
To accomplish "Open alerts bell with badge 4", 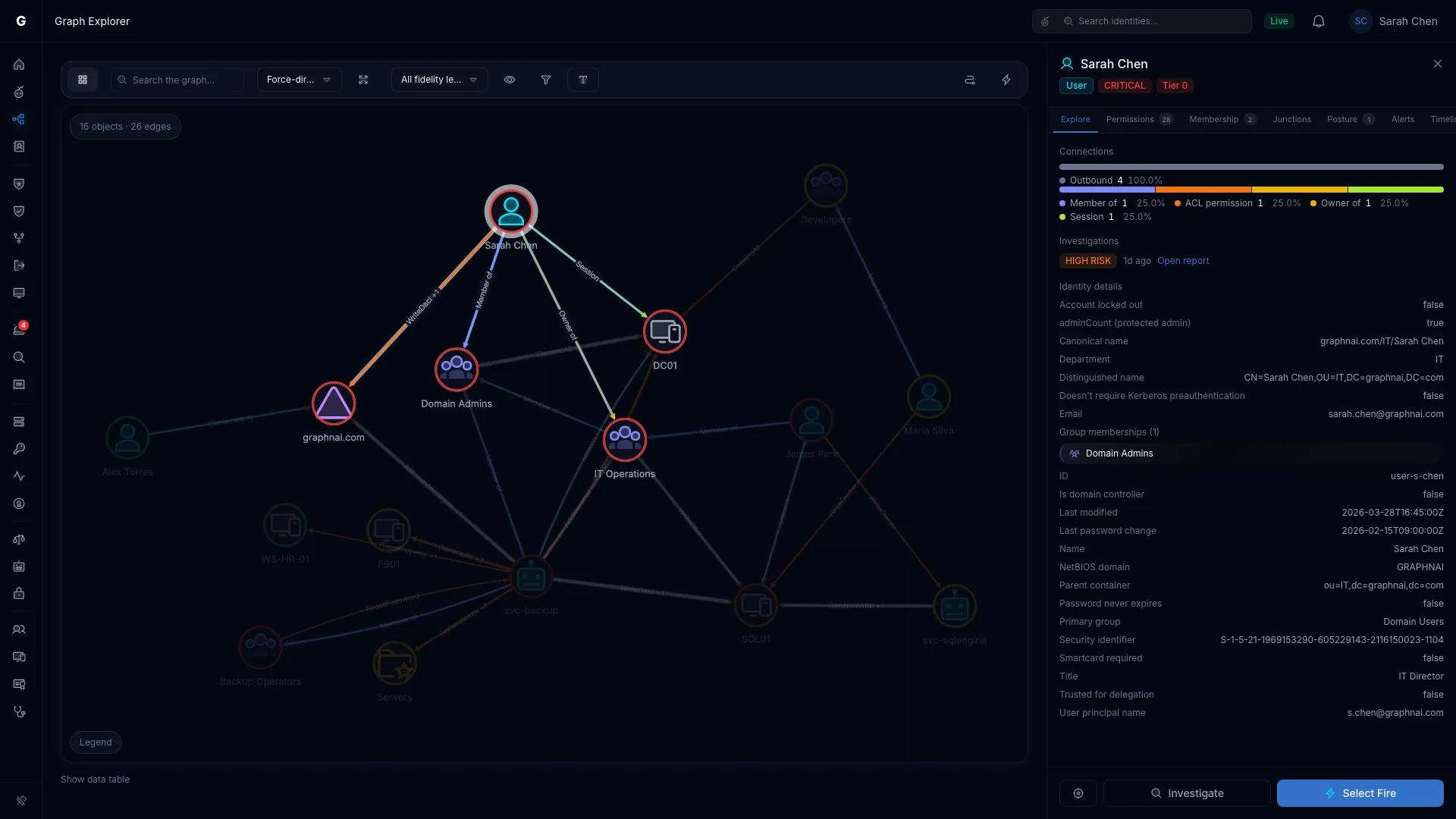I will pos(19,329).
